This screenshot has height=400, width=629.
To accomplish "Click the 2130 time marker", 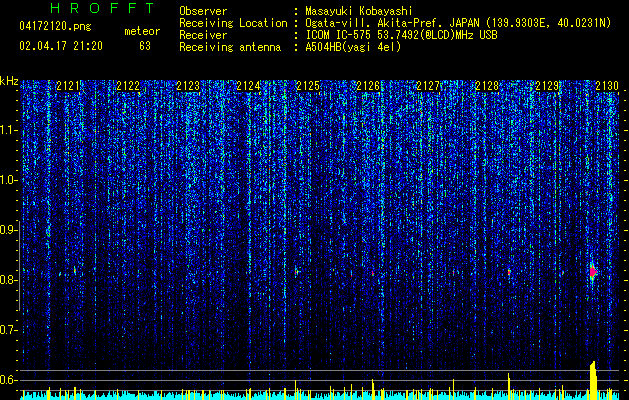I will (x=607, y=86).
